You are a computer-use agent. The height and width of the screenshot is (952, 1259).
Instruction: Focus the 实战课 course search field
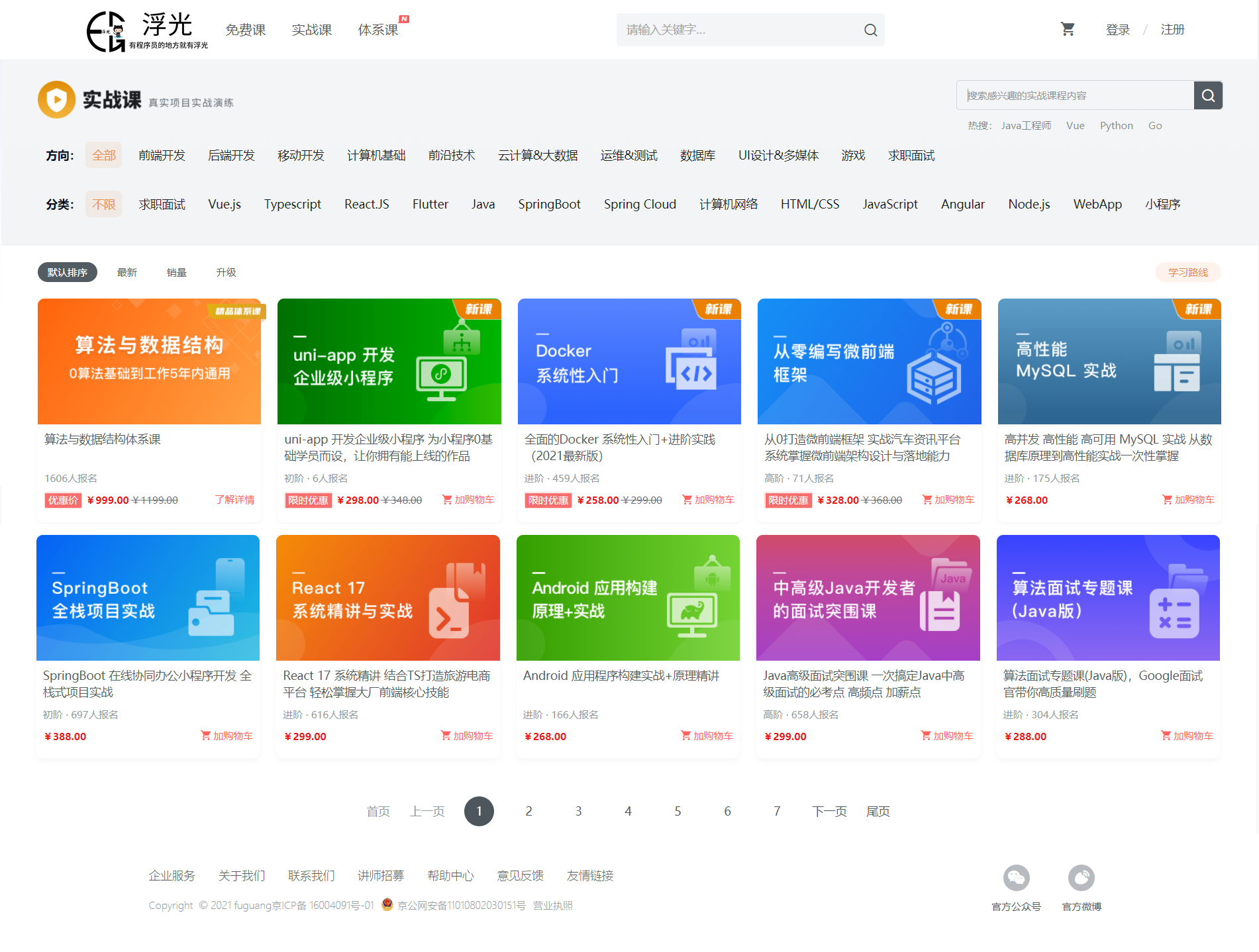[x=1075, y=95]
